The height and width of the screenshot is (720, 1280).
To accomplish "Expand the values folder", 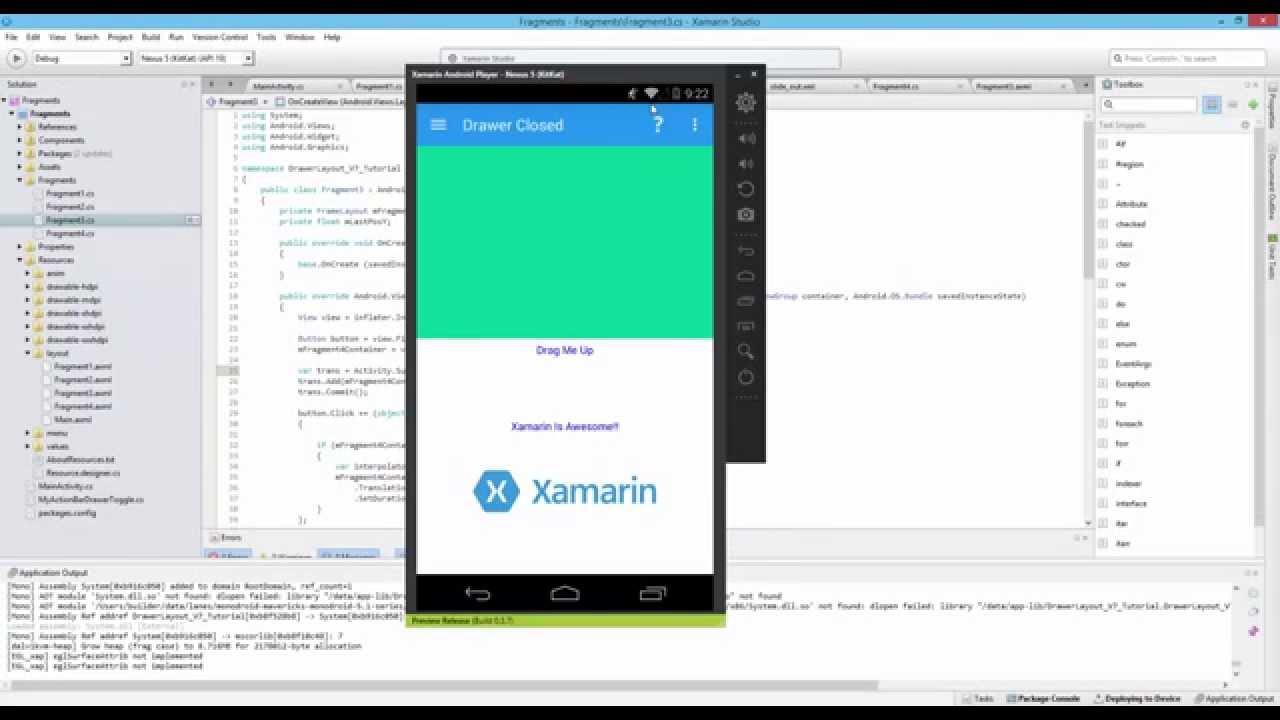I will (27, 446).
